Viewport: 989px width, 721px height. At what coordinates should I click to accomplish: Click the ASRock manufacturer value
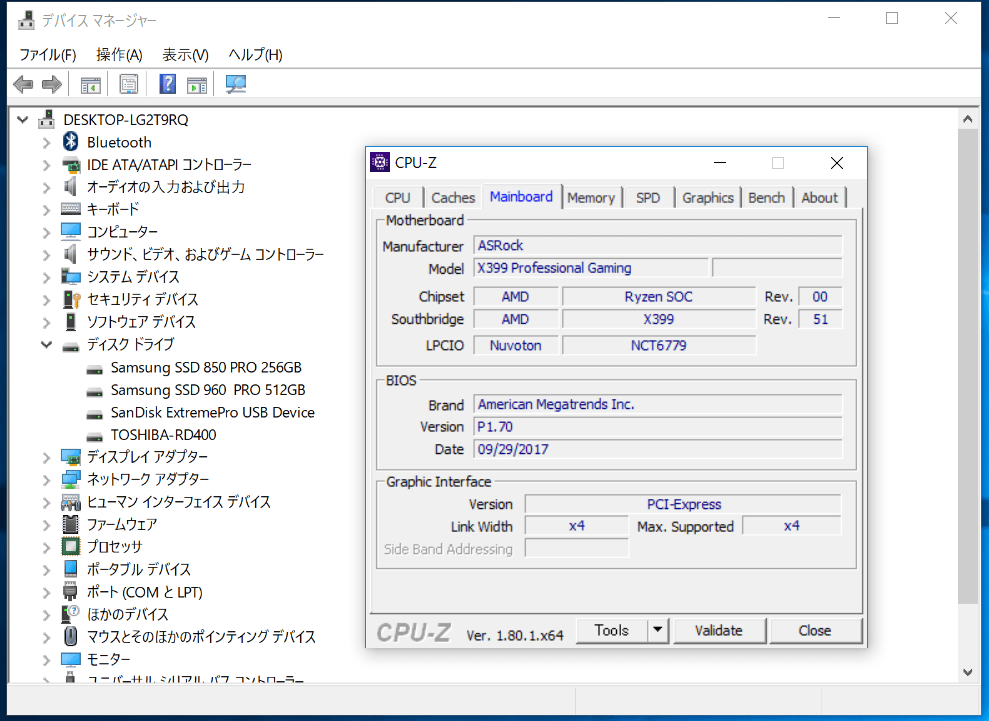[658, 245]
